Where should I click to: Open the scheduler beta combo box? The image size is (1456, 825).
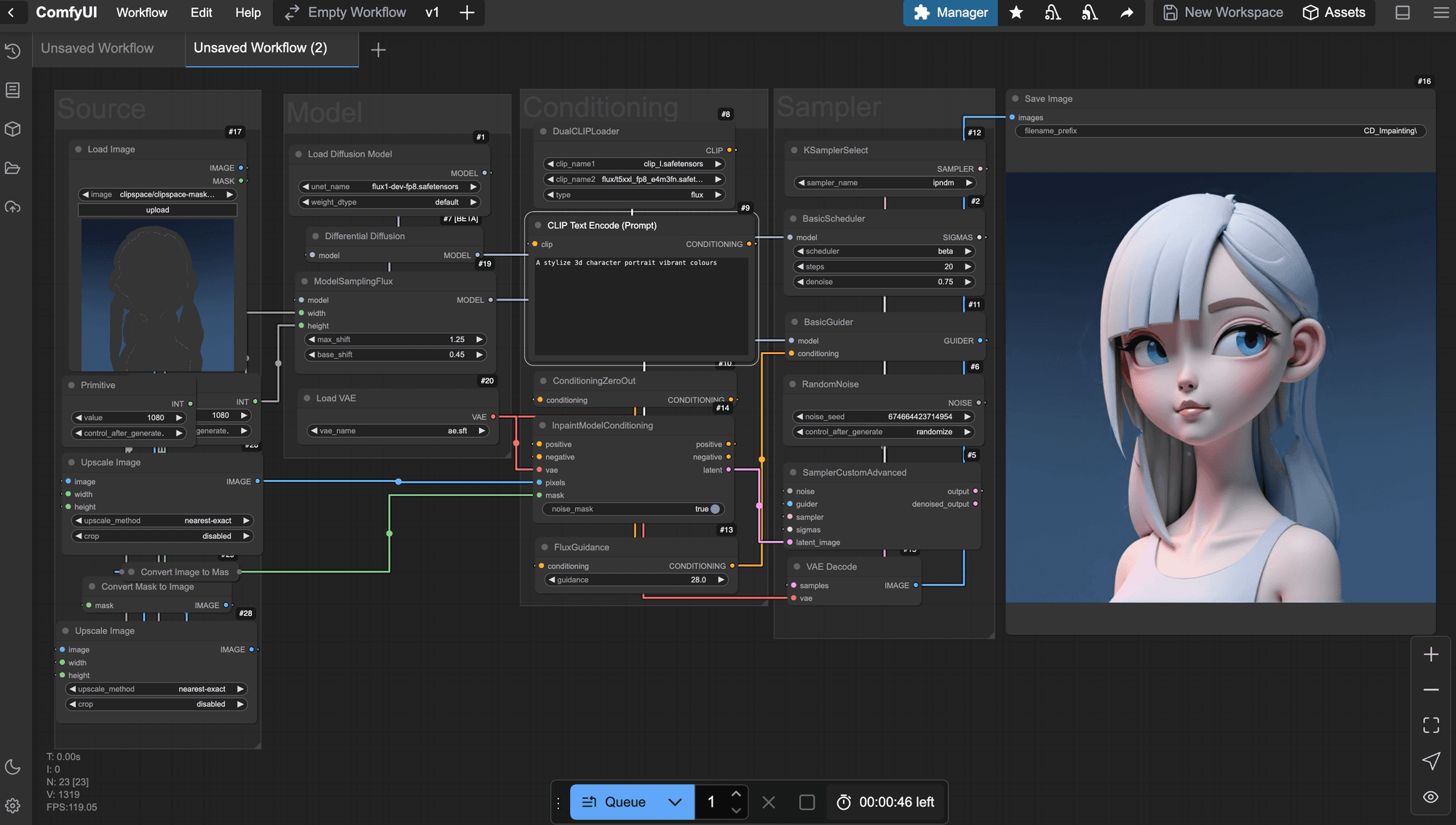[x=885, y=251]
